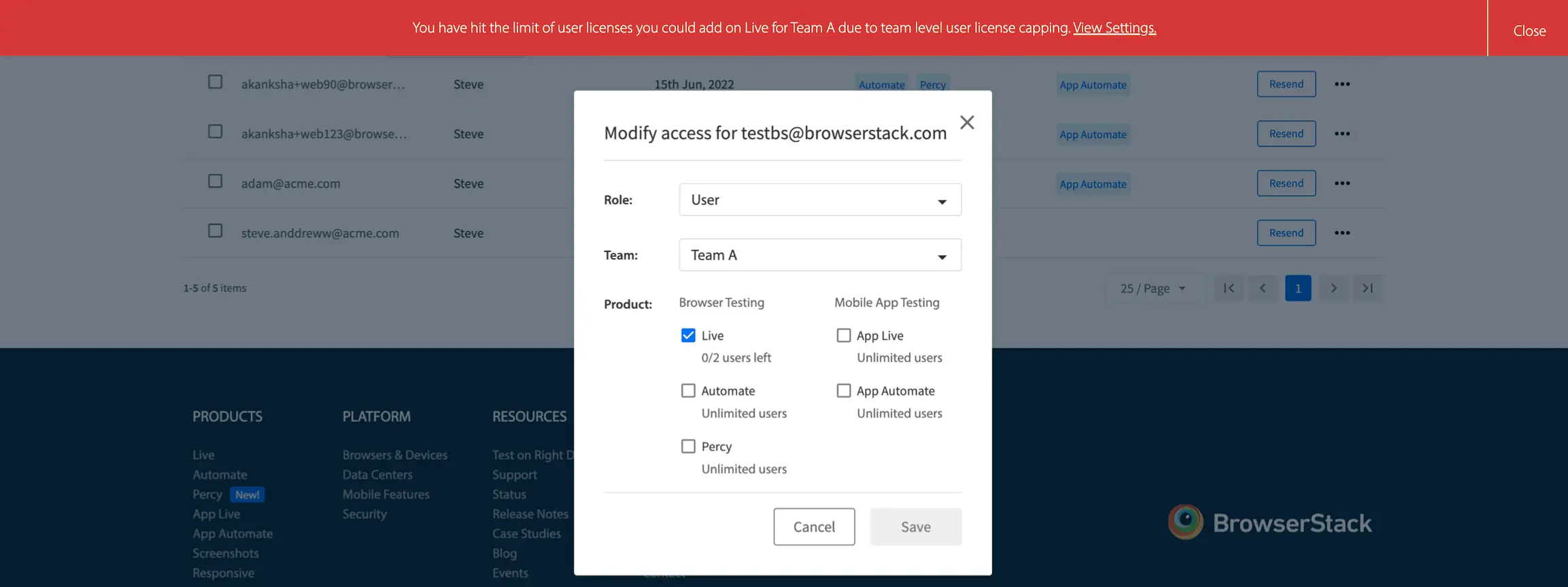This screenshot has width=1568, height=587.
Task: Uncheck the Live product checkbox
Action: pyautogui.click(x=688, y=336)
